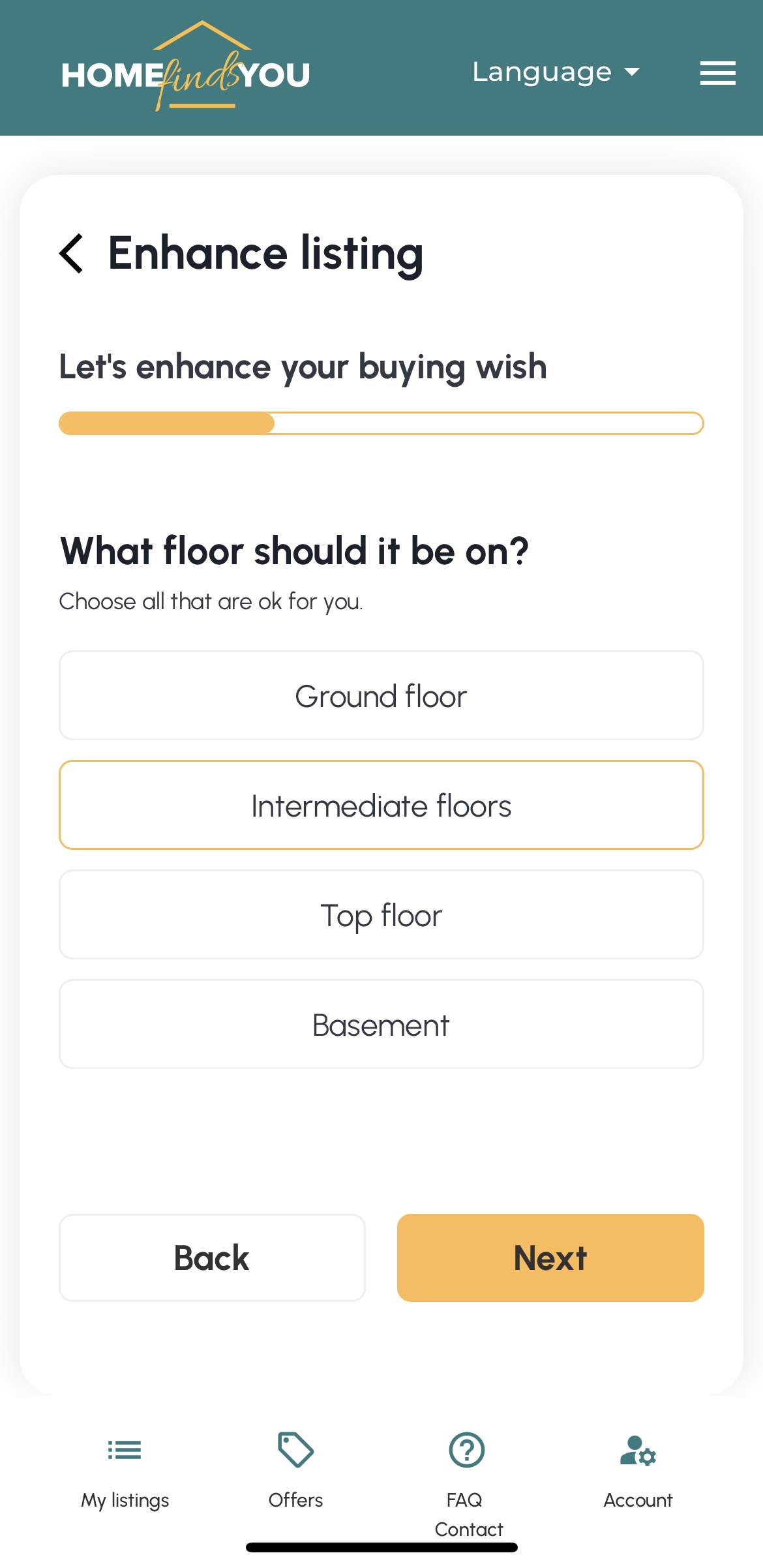The image size is (763, 1568).
Task: Switch to the Offers tab
Action: [x=295, y=1500]
